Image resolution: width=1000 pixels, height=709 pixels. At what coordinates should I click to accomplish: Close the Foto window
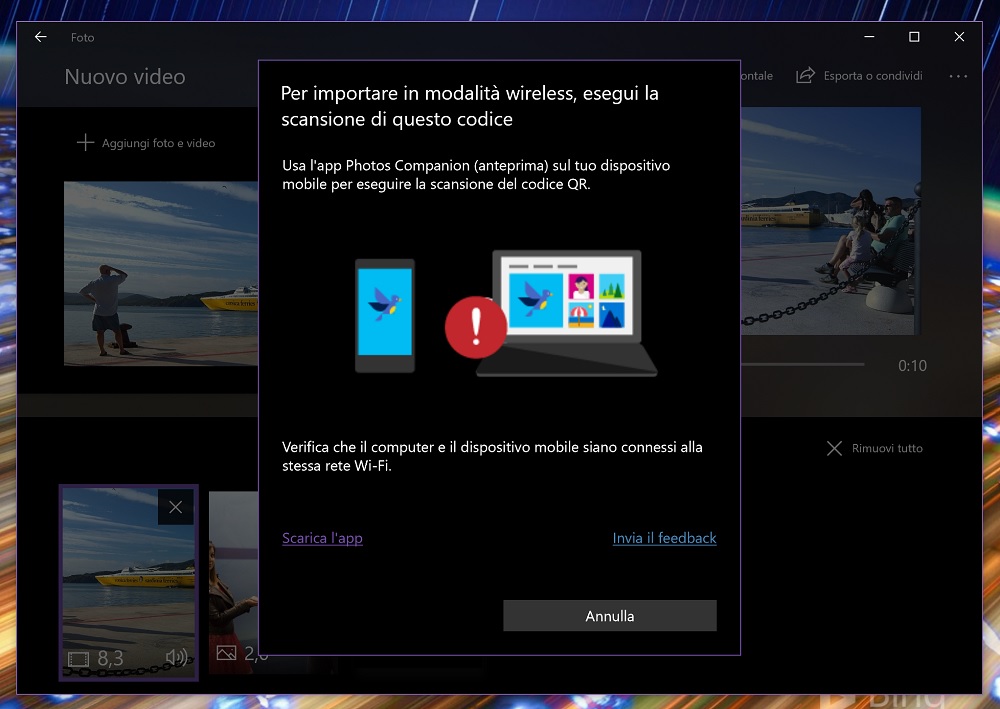(x=959, y=37)
